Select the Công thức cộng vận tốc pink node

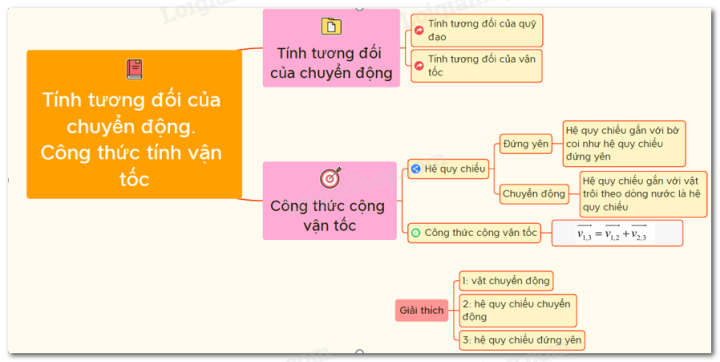[x=330, y=201]
